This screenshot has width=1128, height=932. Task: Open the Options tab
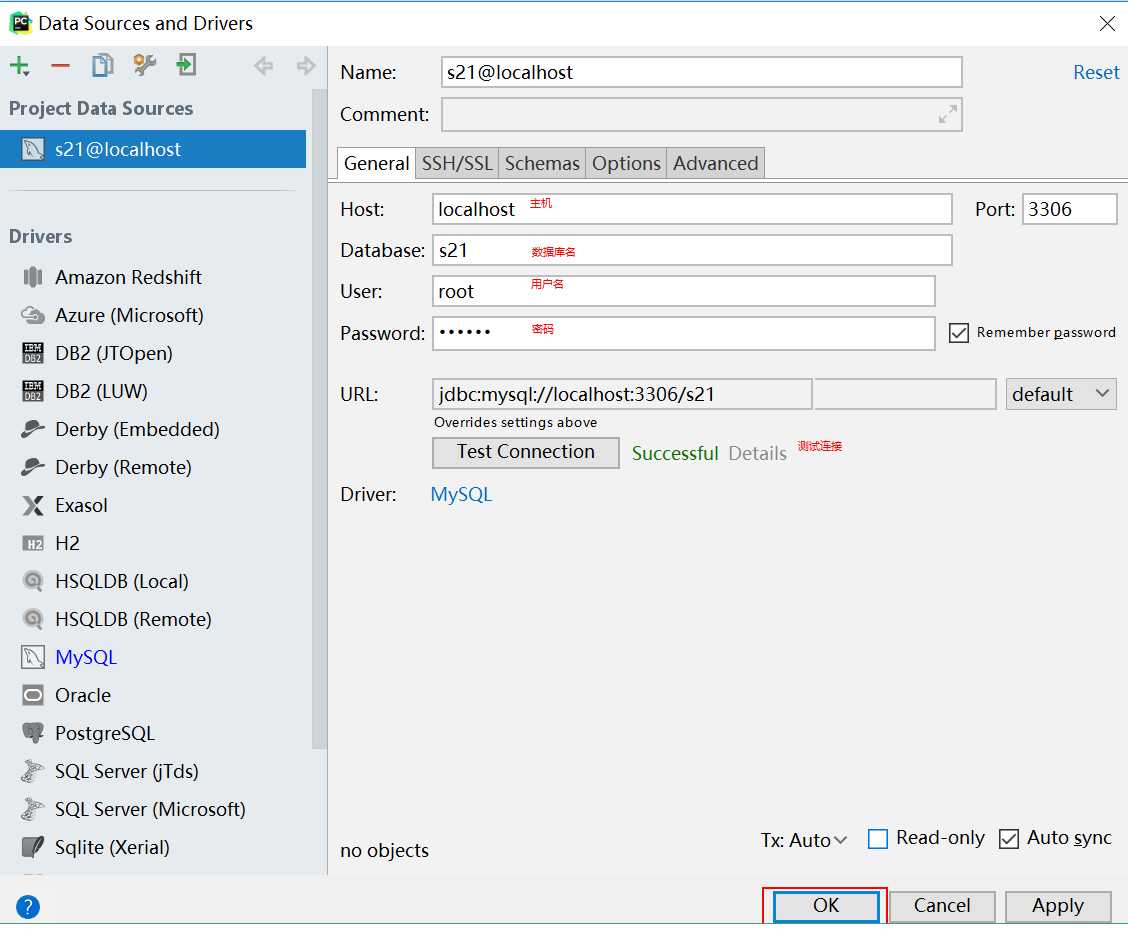pos(626,163)
